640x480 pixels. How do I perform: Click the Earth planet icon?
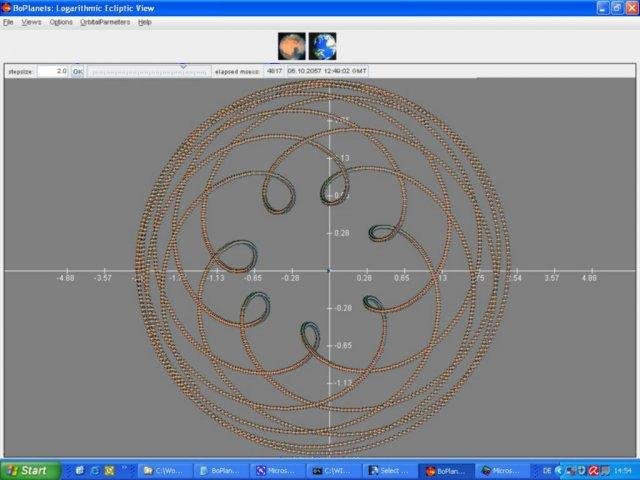click(x=322, y=46)
